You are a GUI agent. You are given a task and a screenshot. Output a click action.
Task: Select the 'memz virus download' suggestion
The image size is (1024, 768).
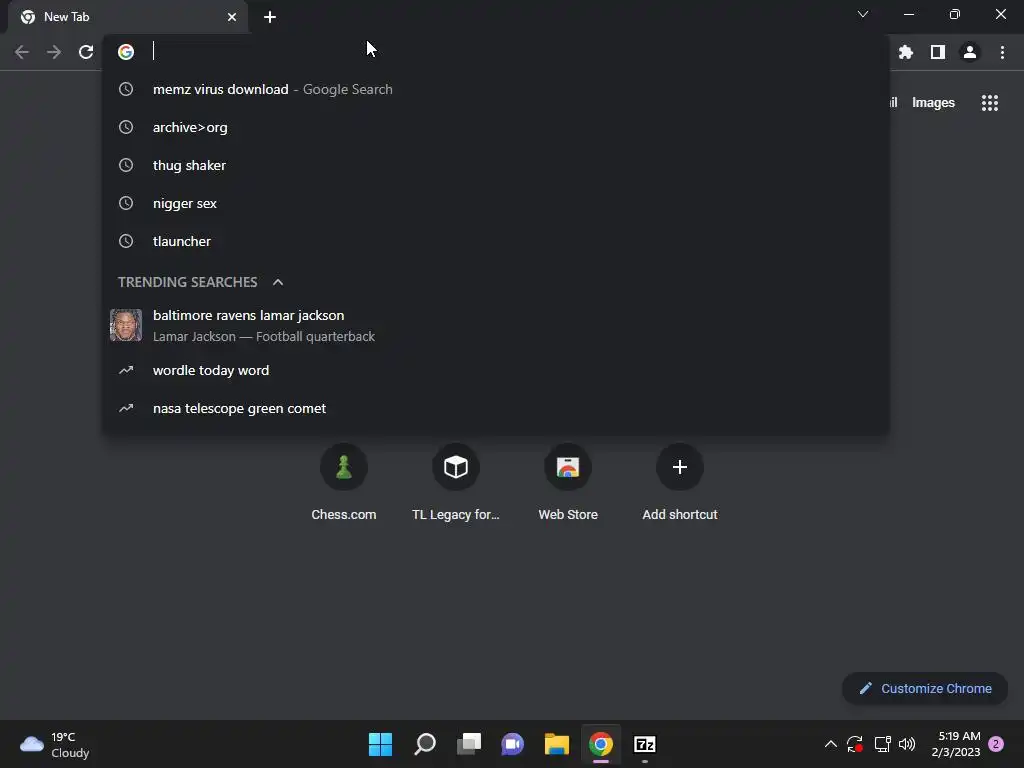[496, 89]
